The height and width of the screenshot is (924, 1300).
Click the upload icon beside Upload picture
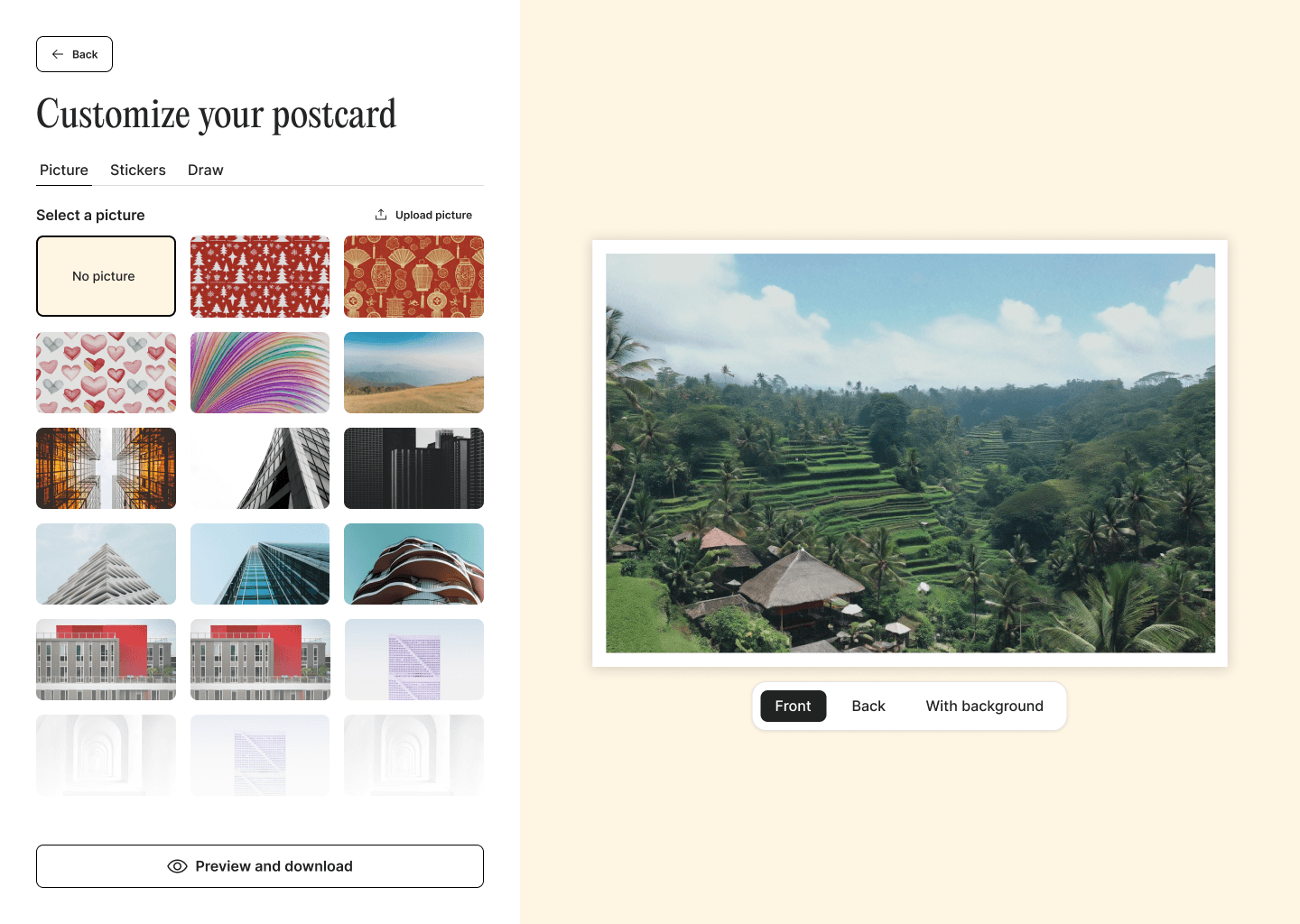(381, 215)
